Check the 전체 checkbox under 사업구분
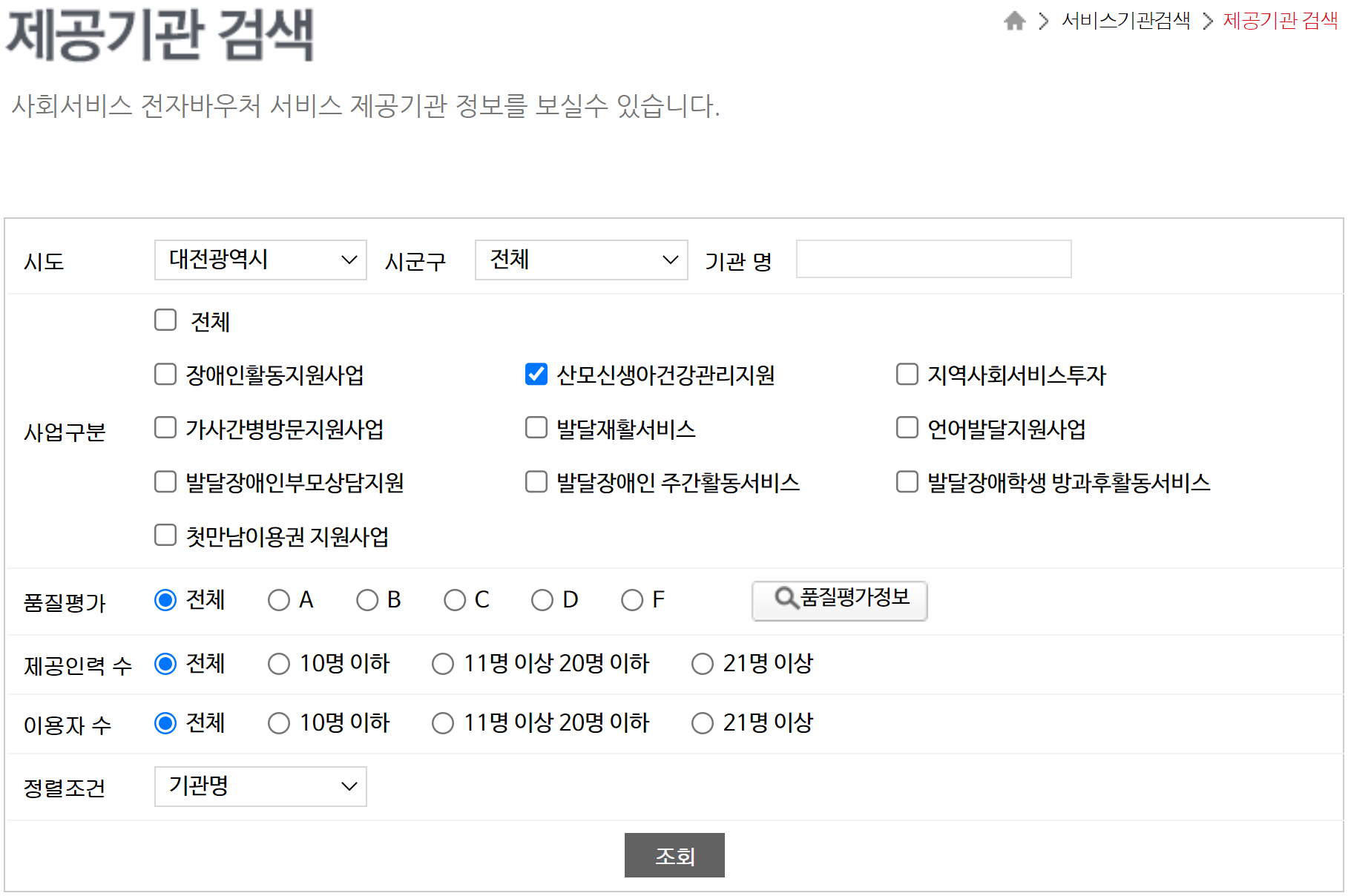The height and width of the screenshot is (896, 1351). tap(165, 320)
